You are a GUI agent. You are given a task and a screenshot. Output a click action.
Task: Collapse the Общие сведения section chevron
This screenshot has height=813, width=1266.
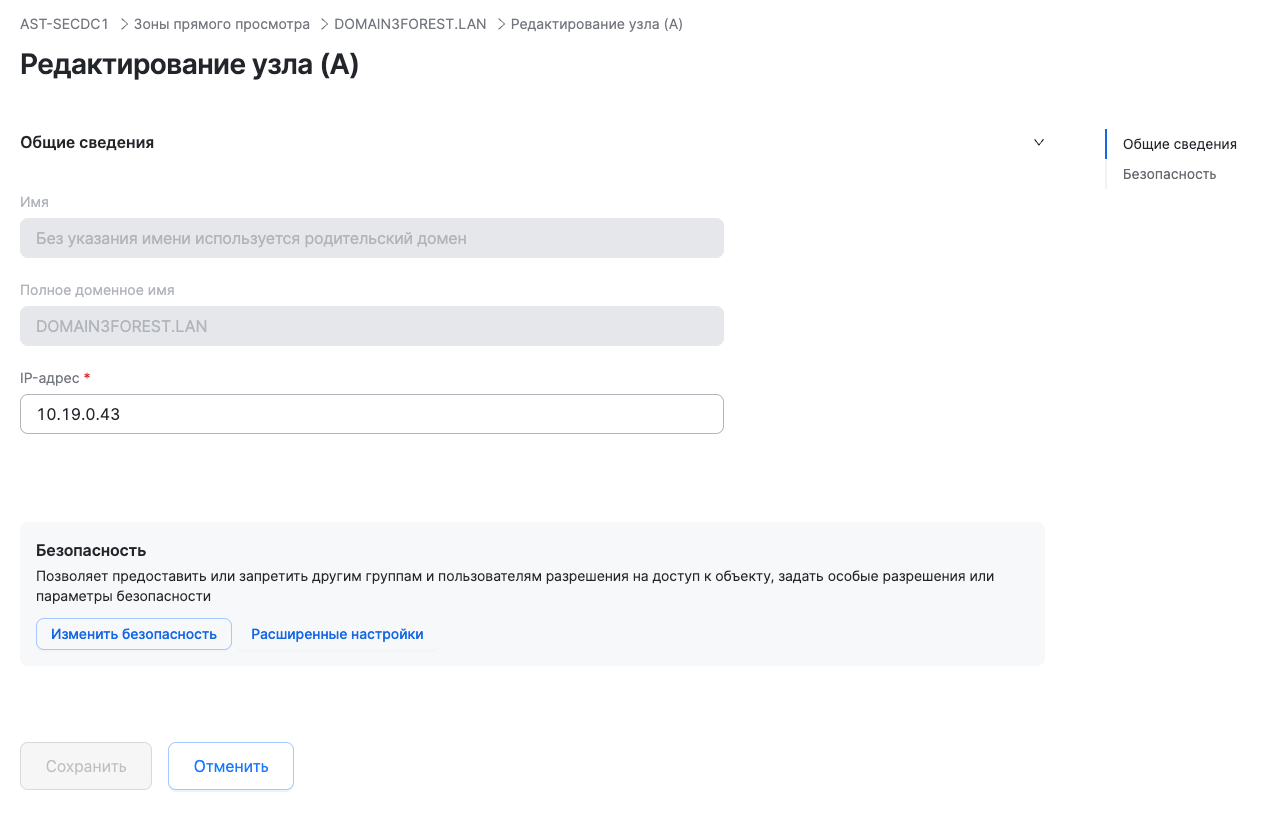1039,142
